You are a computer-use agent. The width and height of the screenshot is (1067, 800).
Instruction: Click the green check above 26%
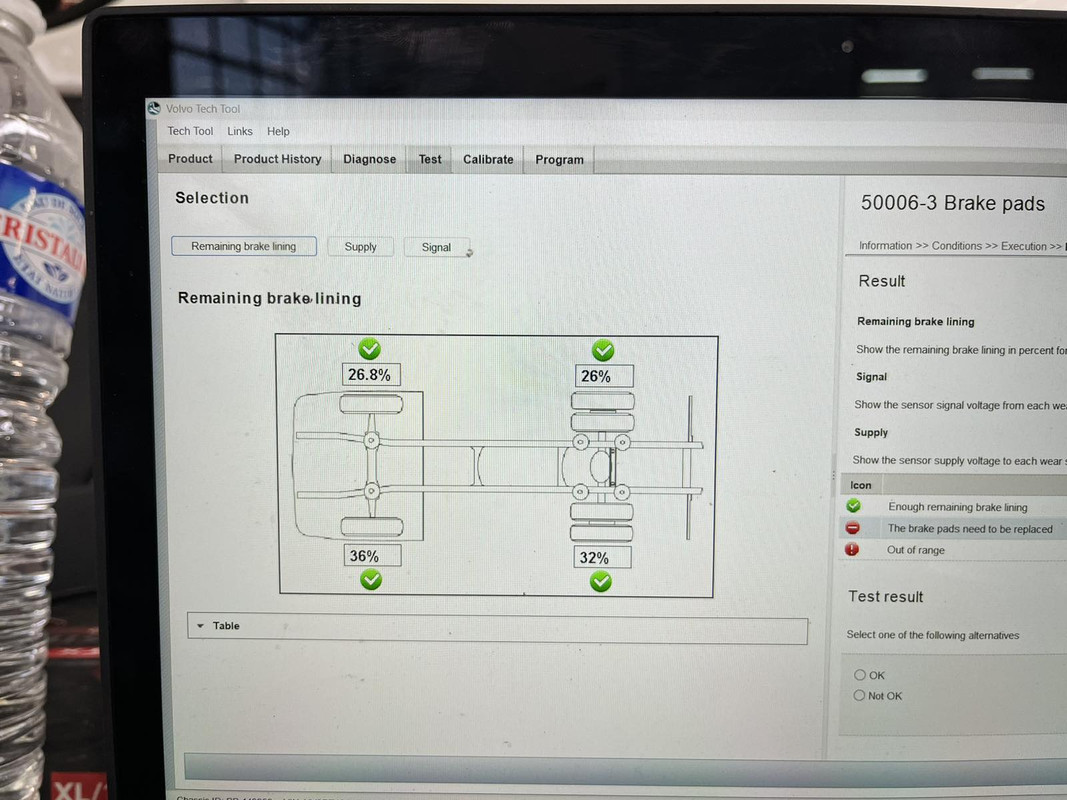603,350
